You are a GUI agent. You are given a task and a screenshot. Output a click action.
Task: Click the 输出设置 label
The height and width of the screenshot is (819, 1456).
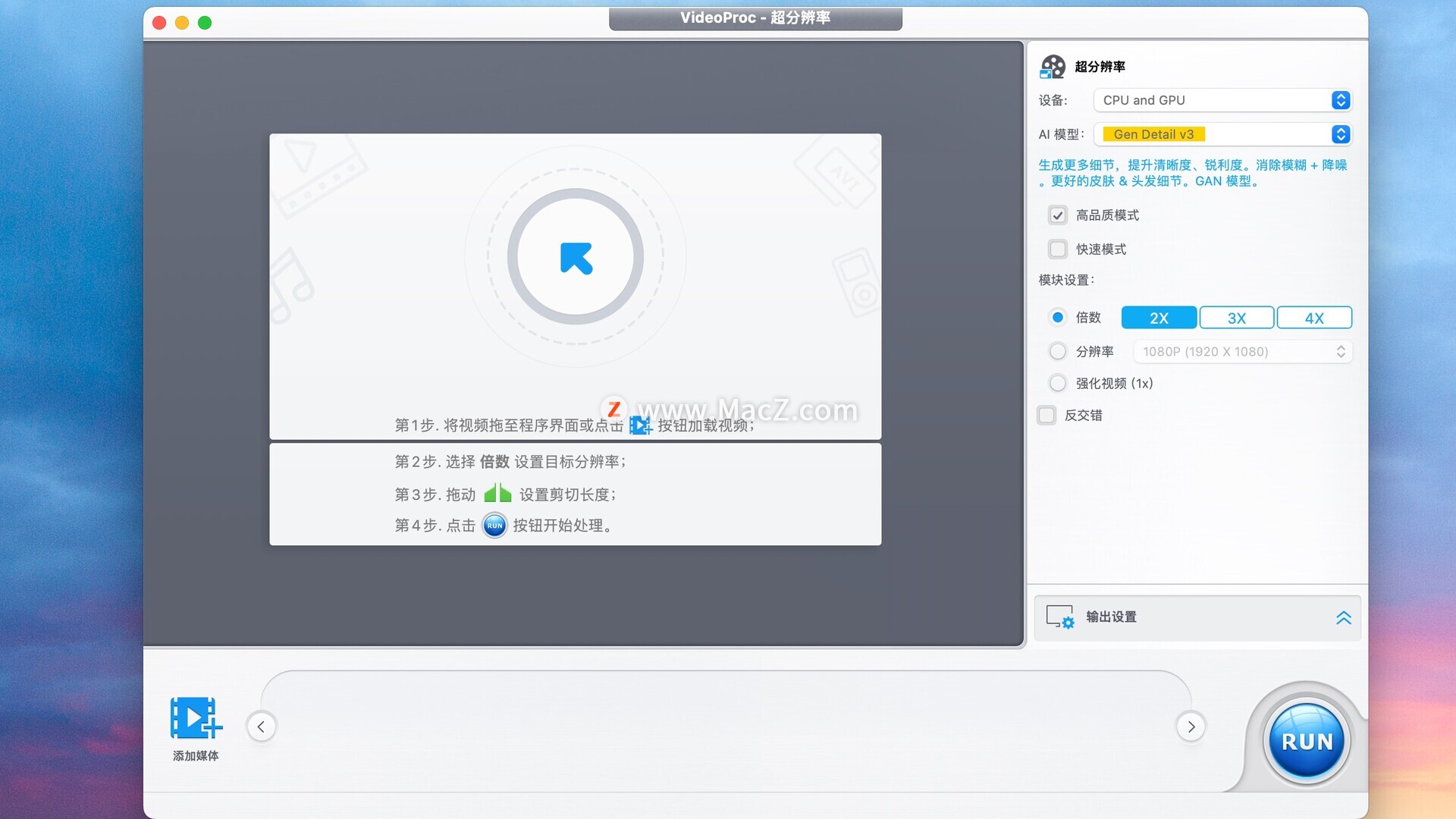[1111, 617]
